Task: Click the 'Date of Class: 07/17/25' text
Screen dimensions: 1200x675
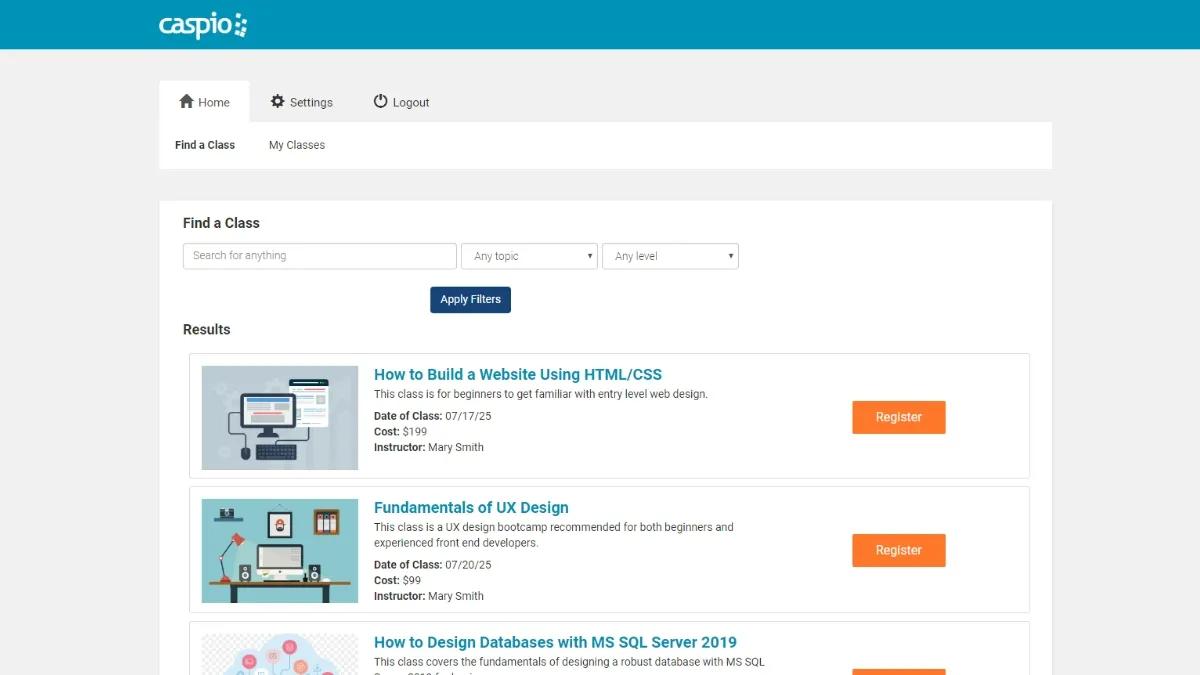Action: [433, 416]
